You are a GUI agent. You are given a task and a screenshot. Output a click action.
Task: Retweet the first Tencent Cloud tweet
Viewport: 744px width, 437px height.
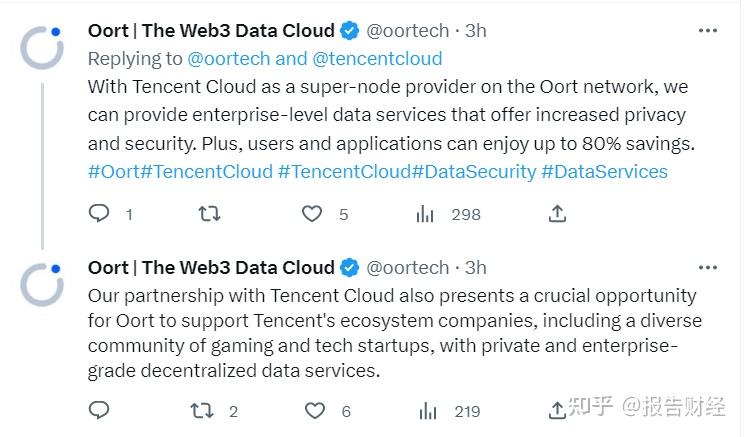[x=209, y=214]
